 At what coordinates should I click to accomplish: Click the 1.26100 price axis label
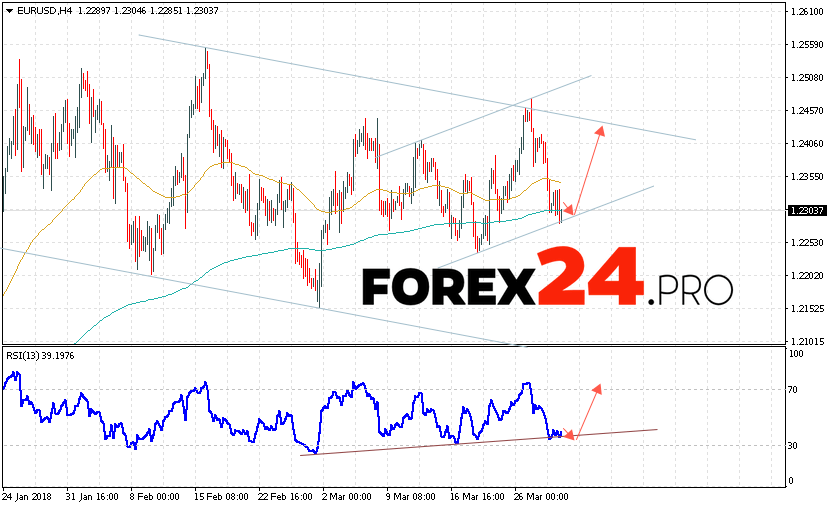coord(805,12)
